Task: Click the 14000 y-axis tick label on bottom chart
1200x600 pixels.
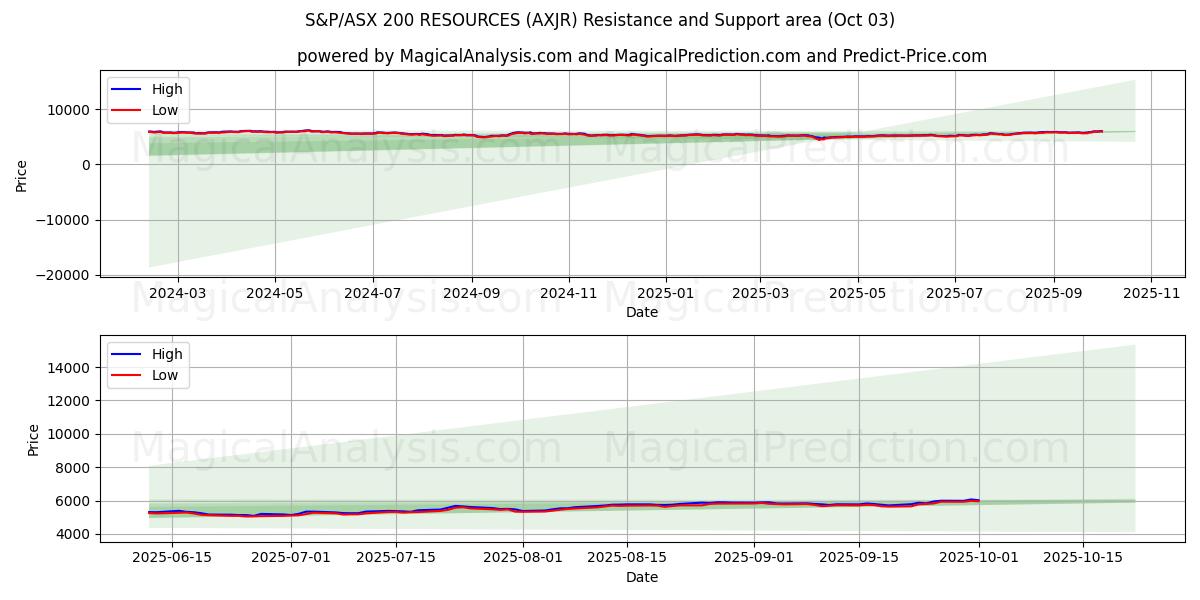Action: click(68, 368)
